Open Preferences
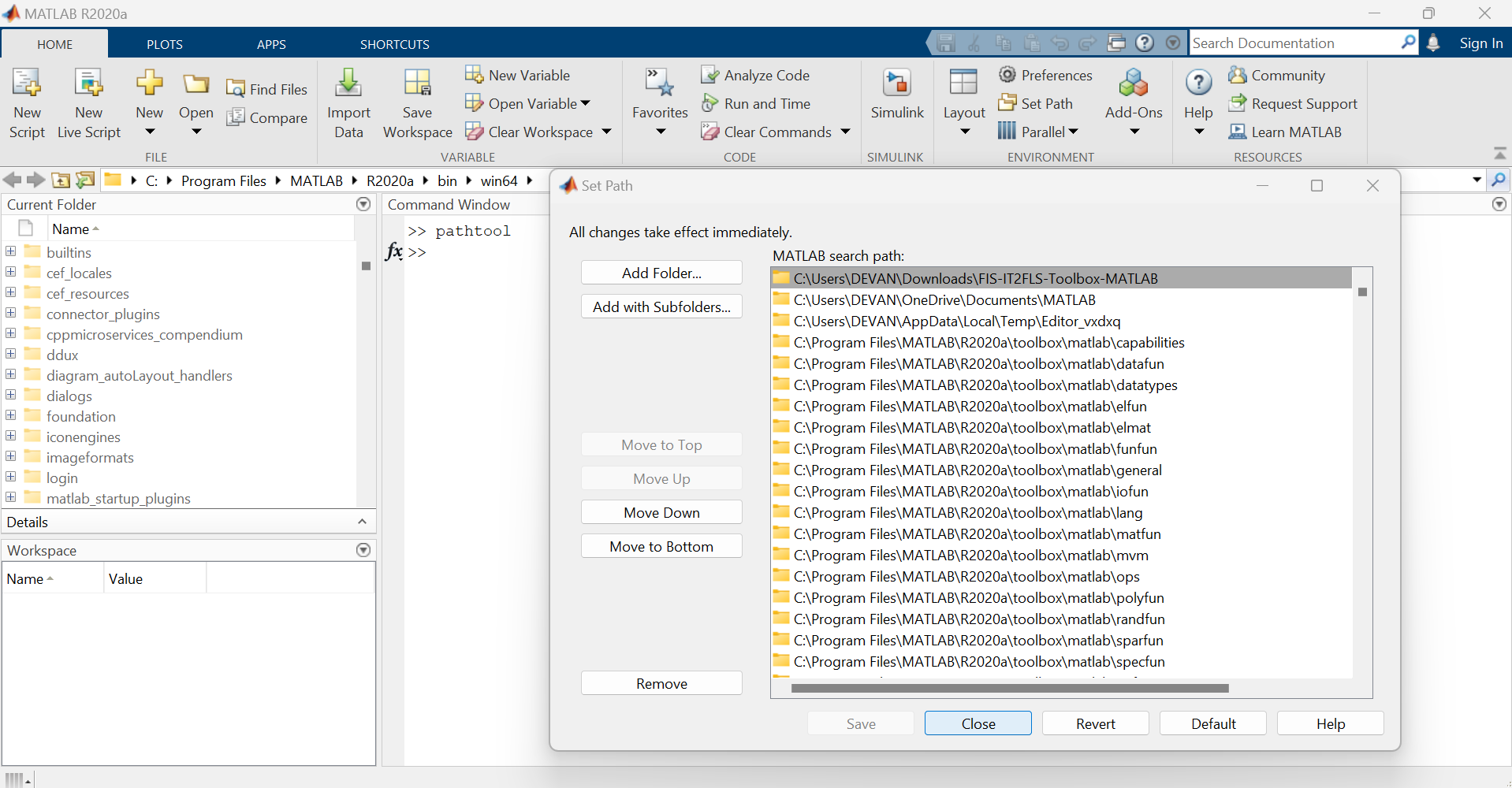Image resolution: width=1512 pixels, height=788 pixels. 1045,75
